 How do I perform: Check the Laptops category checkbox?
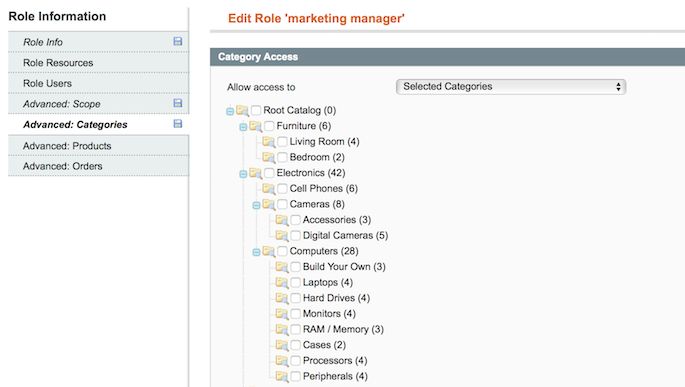[x=295, y=282]
